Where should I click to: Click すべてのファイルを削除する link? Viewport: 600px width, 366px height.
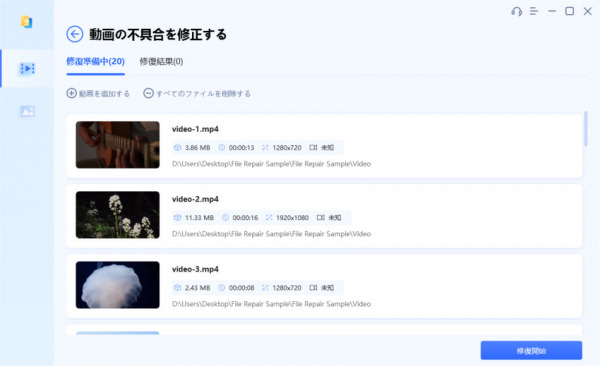[x=203, y=93]
